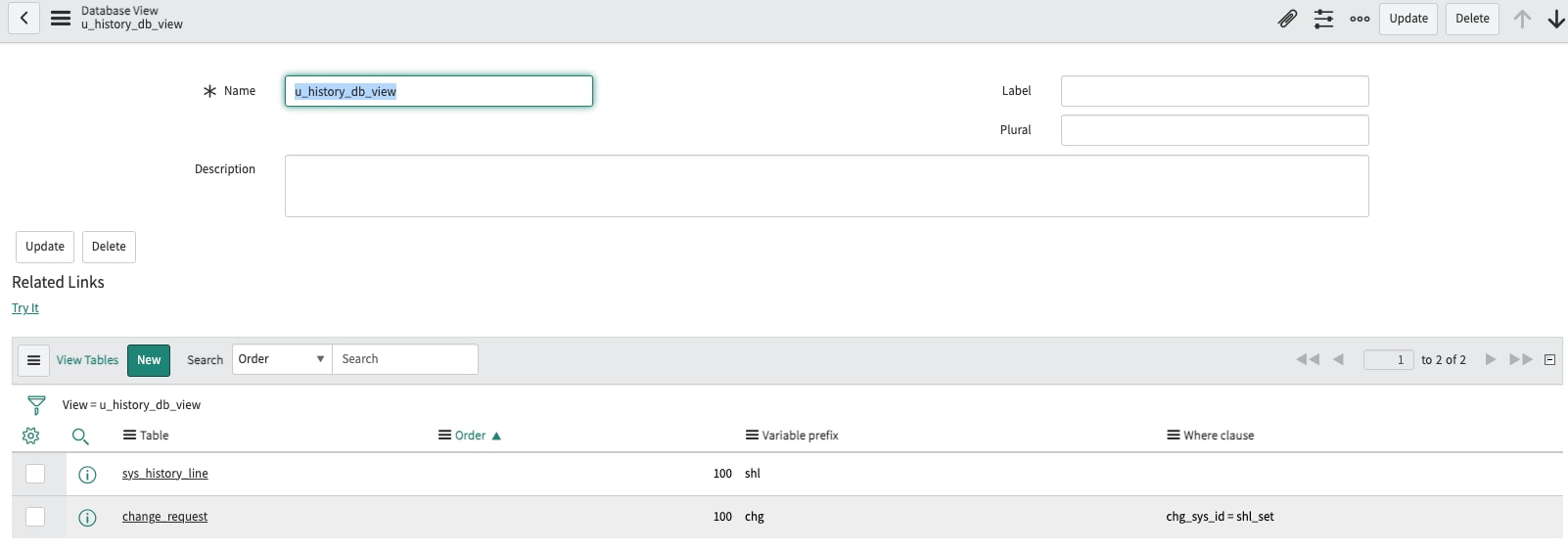Click Update button in header
The image size is (1568, 552).
[1408, 19]
